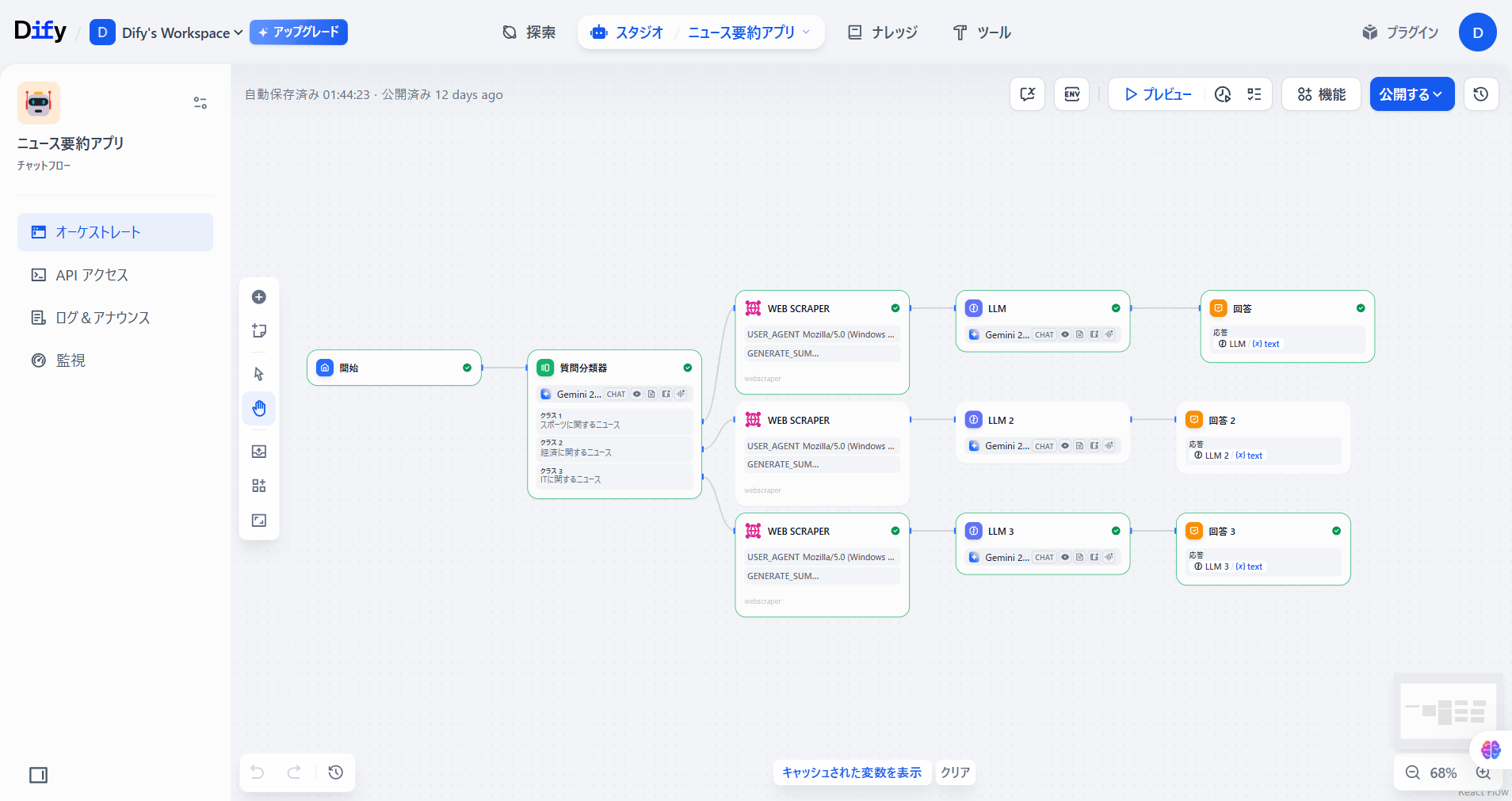Image resolution: width=1512 pixels, height=801 pixels.
Task: Click the zoom in magnifier icon
Action: (x=1483, y=772)
